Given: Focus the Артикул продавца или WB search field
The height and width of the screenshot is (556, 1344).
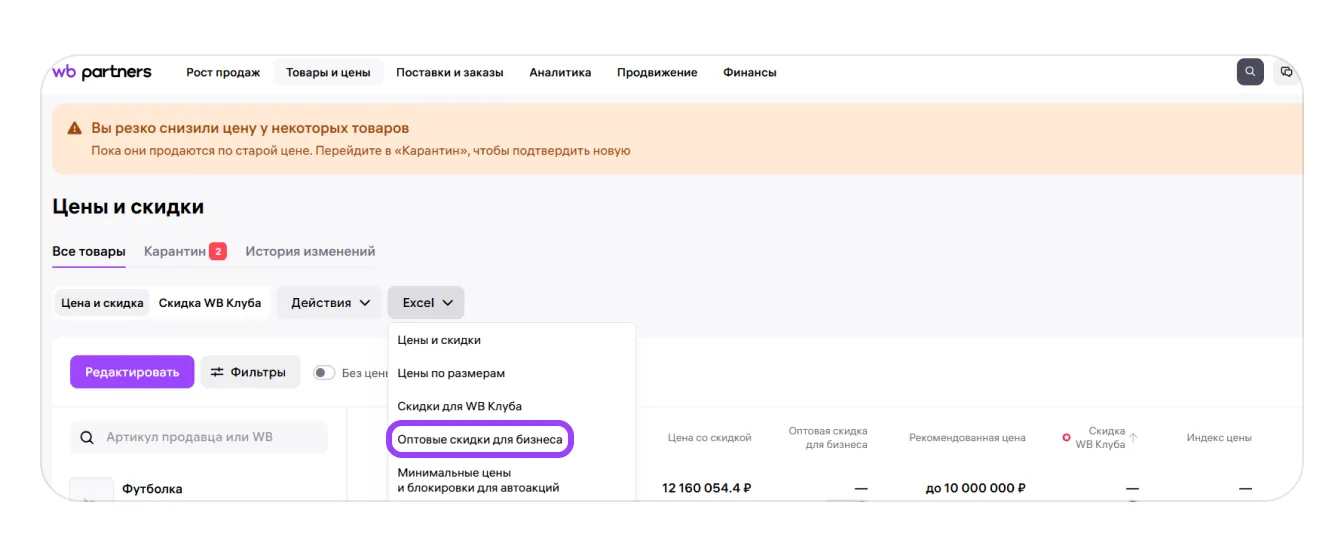Looking at the screenshot, I should coord(198,437).
